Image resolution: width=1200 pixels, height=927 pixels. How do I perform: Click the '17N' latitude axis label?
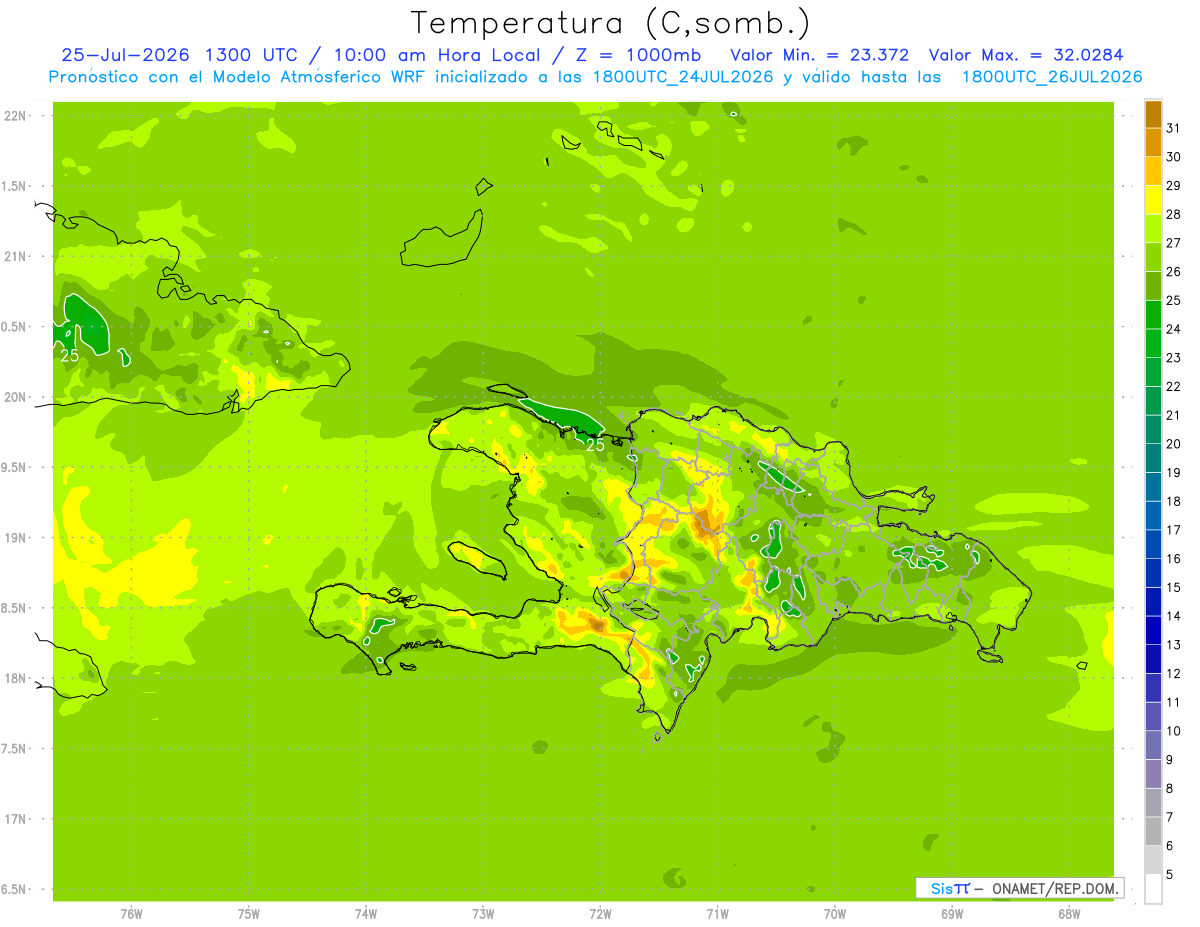tap(15, 819)
